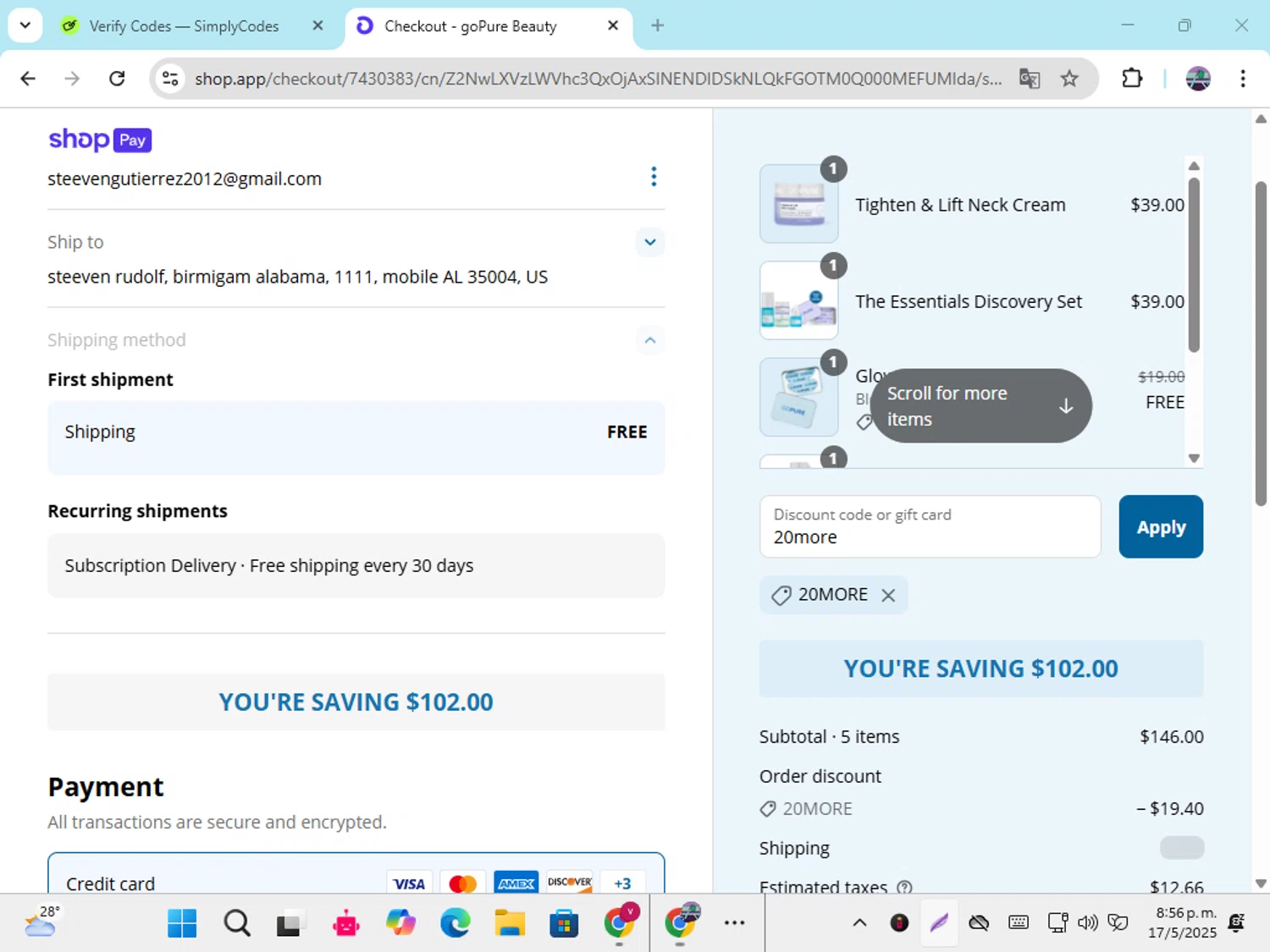Show the +3 more card types
1270x952 pixels.
[622, 883]
